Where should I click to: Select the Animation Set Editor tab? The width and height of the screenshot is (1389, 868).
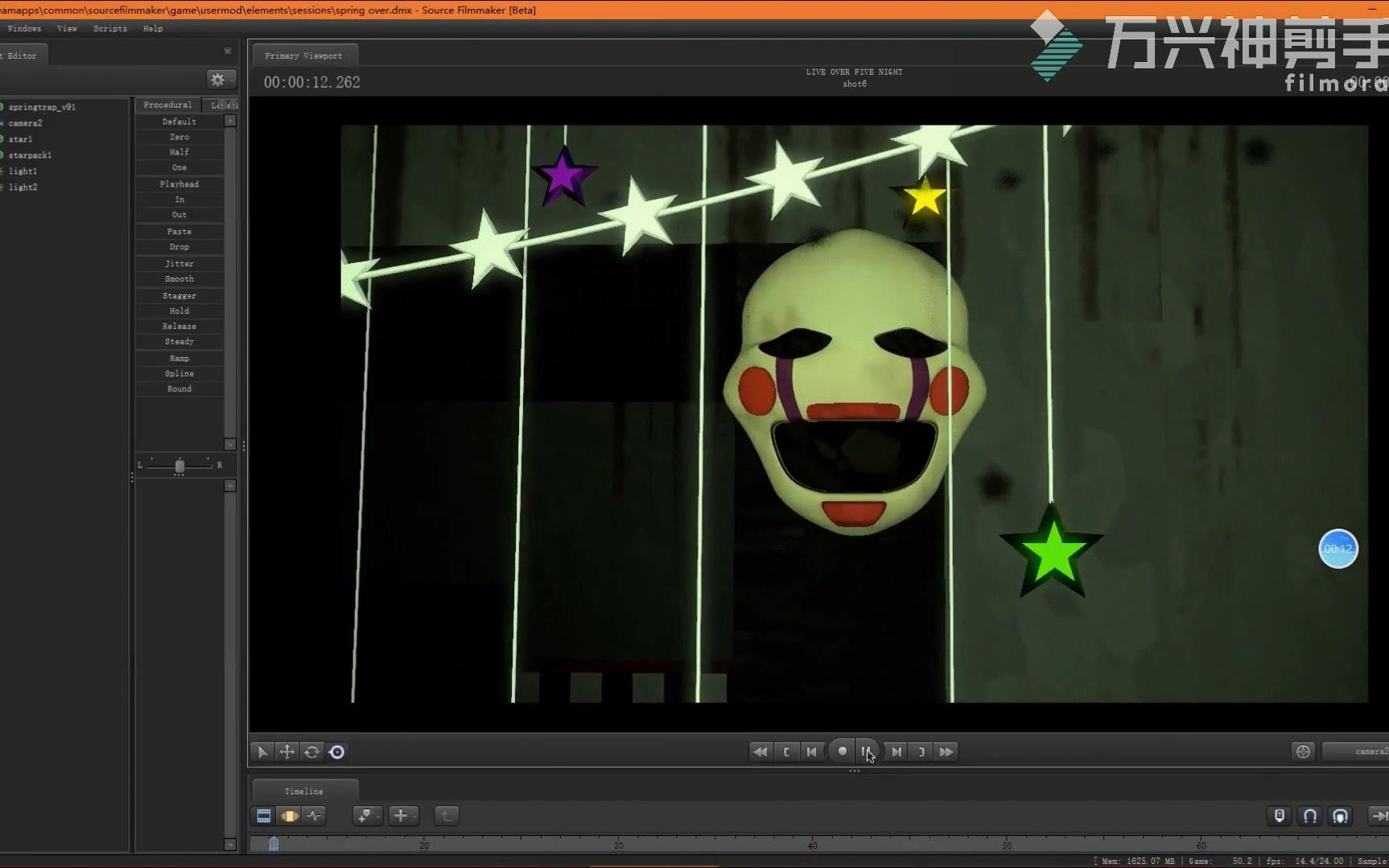pos(23,56)
